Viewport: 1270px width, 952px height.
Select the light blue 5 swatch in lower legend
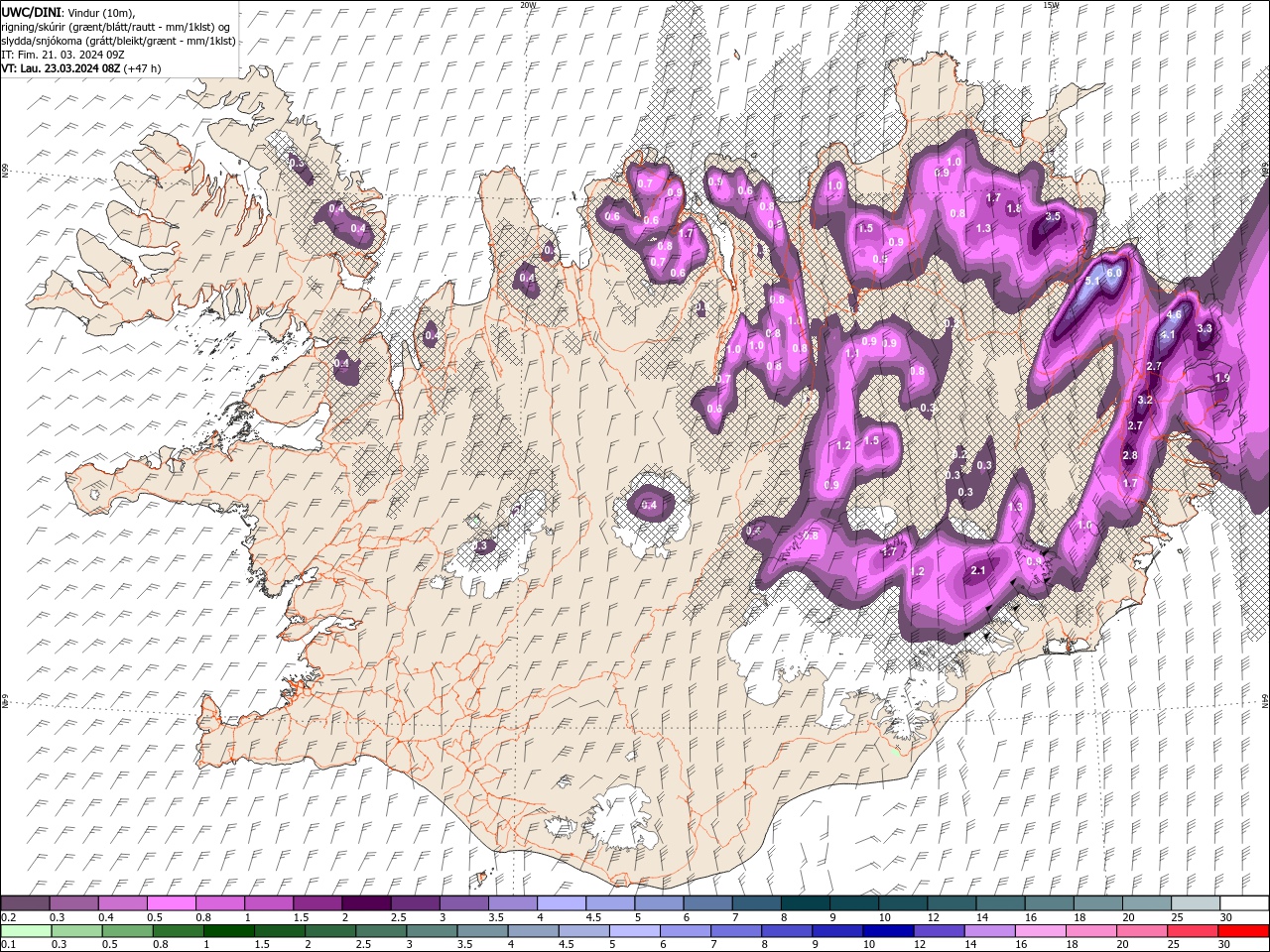click(x=634, y=931)
